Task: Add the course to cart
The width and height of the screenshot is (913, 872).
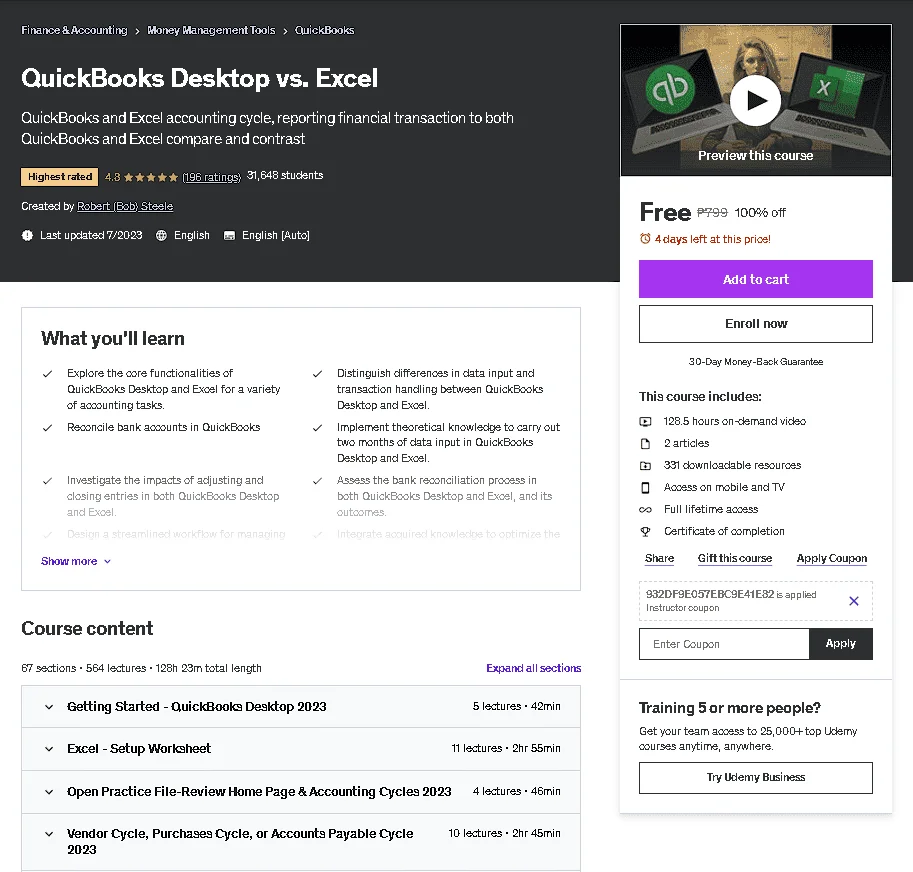Action: [755, 279]
